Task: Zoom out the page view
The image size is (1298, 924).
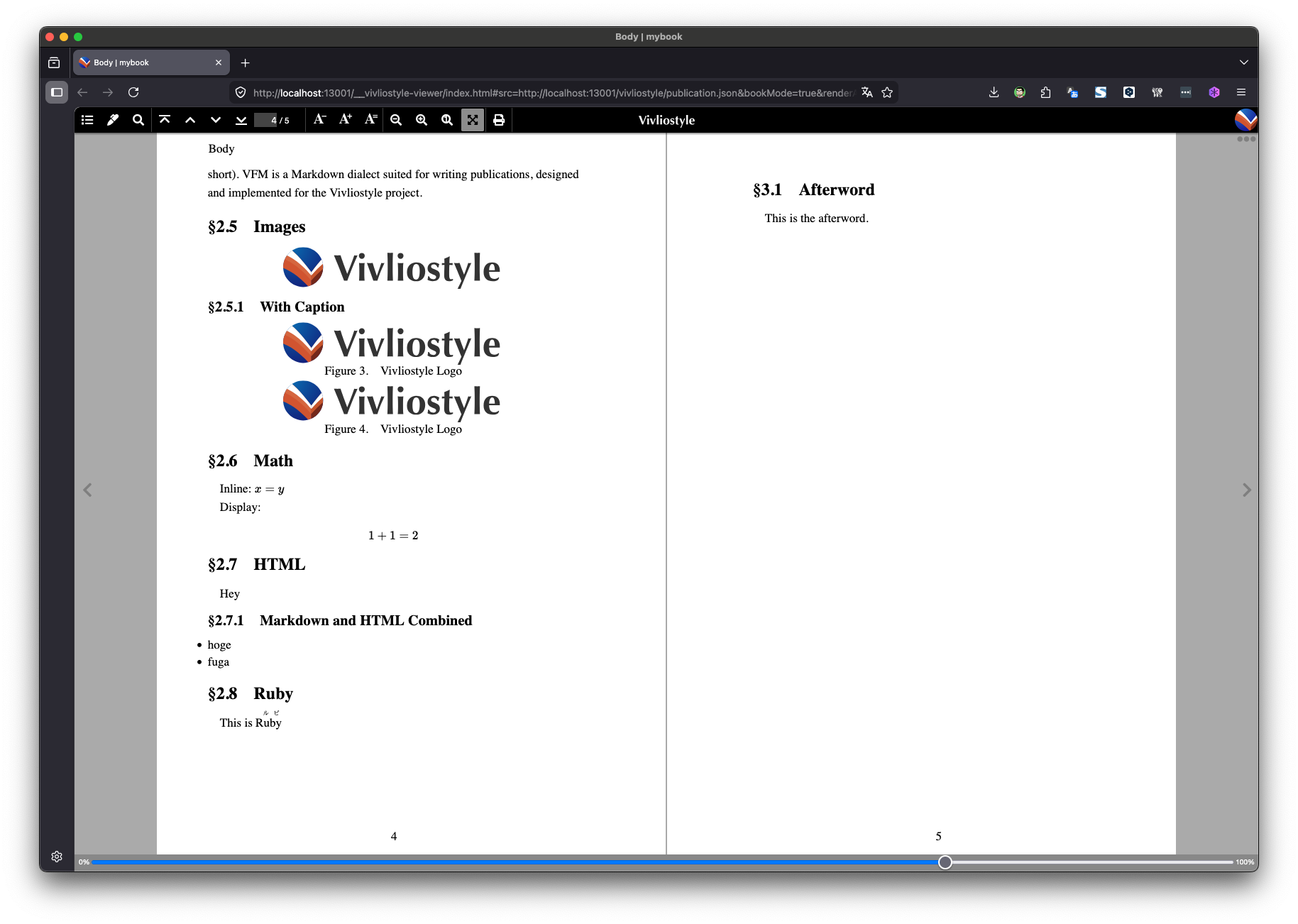Action: pos(396,120)
